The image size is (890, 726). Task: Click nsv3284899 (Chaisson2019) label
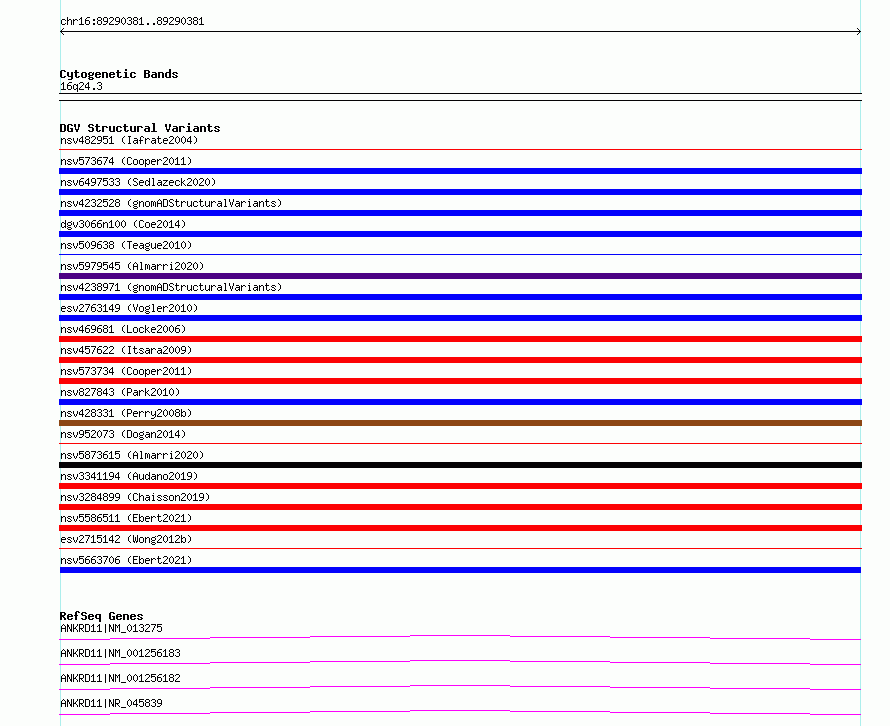[135, 497]
